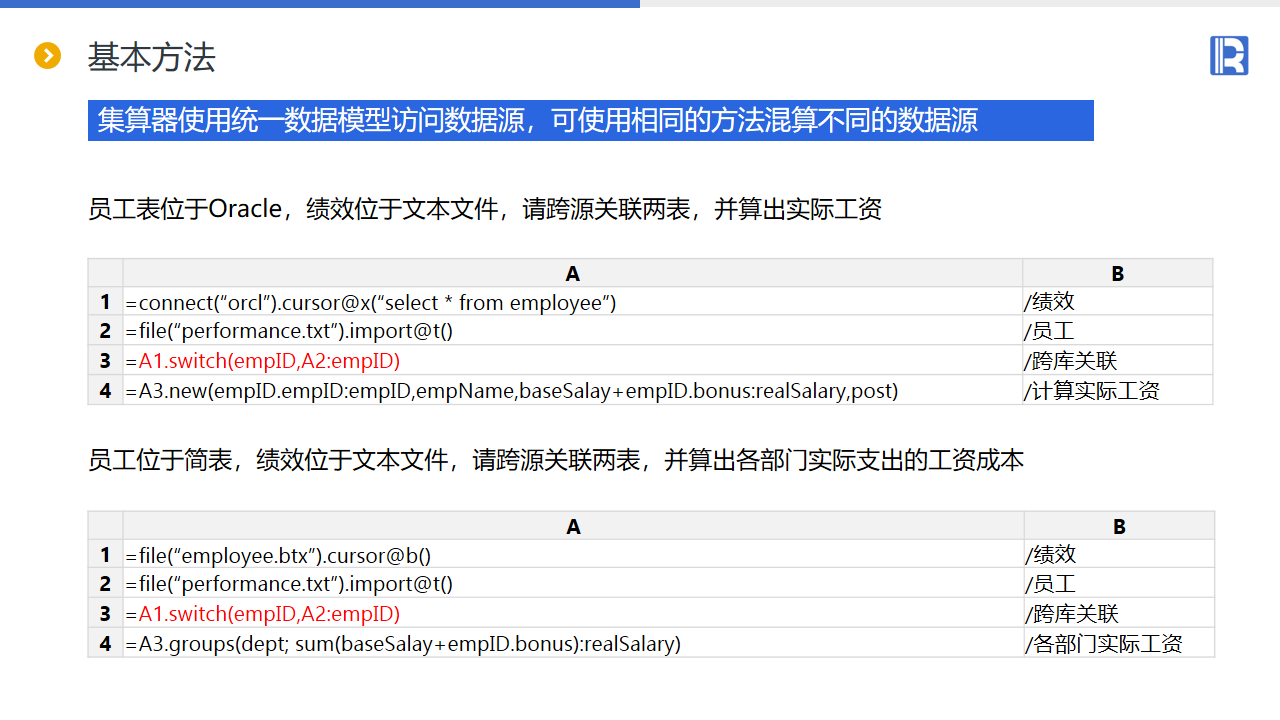Click row number 1 of the connect("orcl") row
1280x720 pixels.
105,302
